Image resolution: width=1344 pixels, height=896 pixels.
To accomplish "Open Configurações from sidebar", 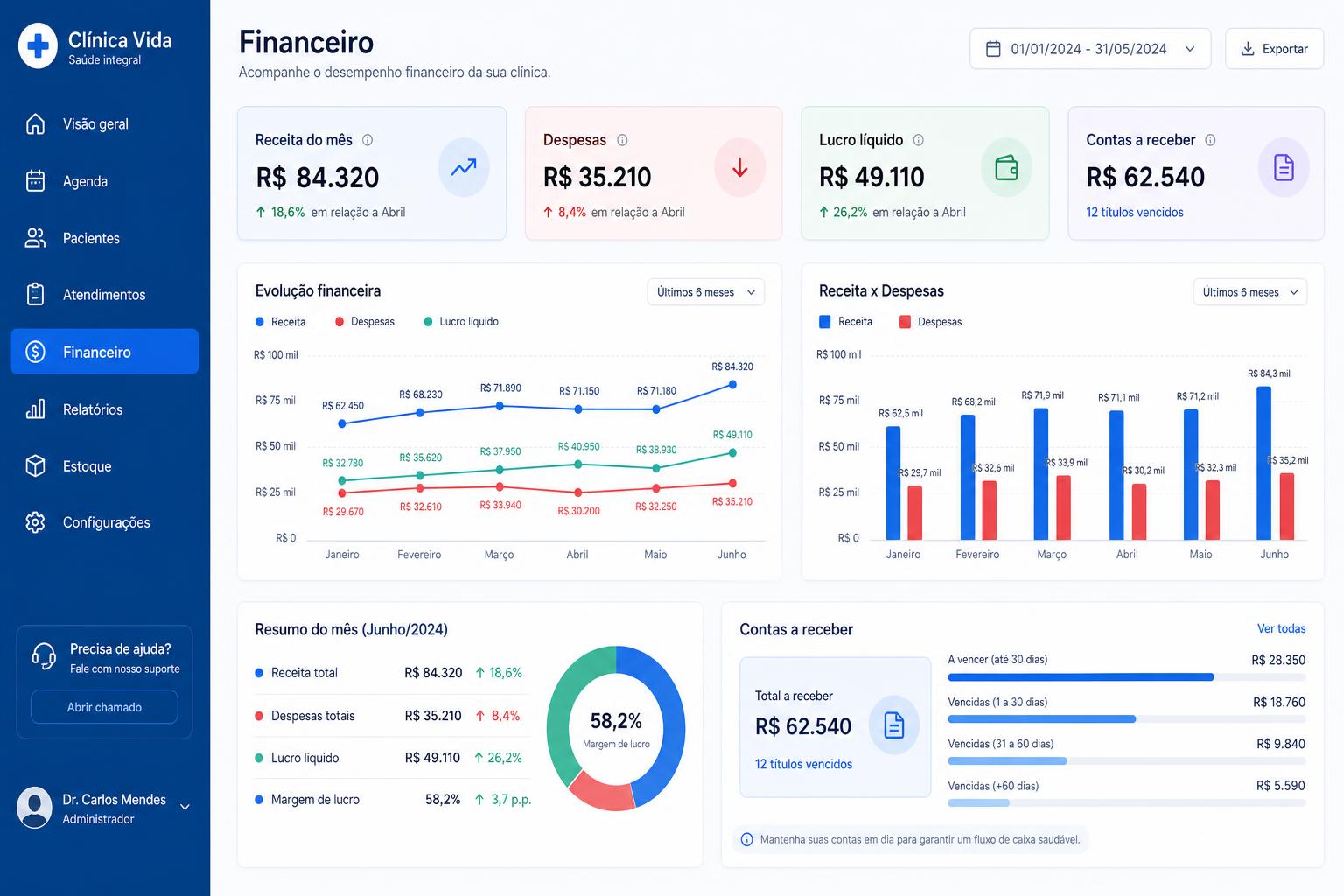I will tap(104, 522).
